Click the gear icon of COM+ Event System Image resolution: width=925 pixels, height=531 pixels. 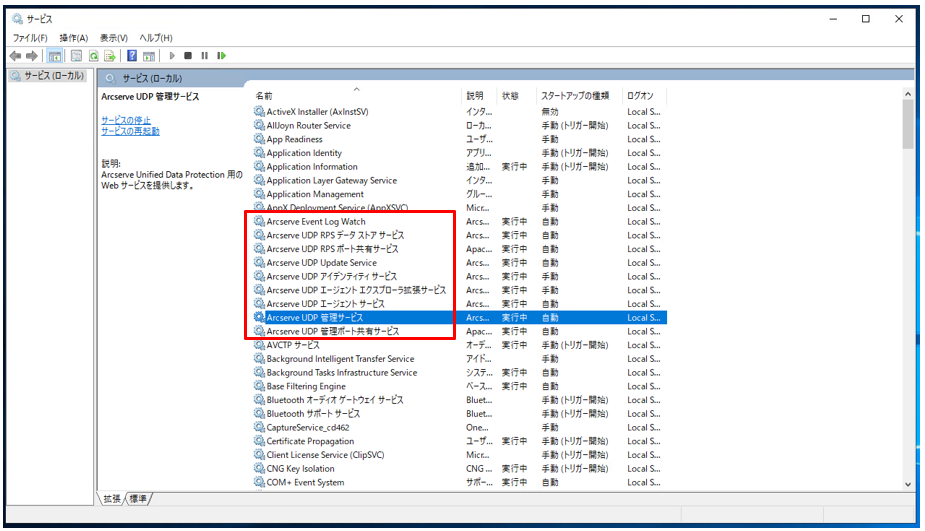pyautogui.click(x=259, y=482)
